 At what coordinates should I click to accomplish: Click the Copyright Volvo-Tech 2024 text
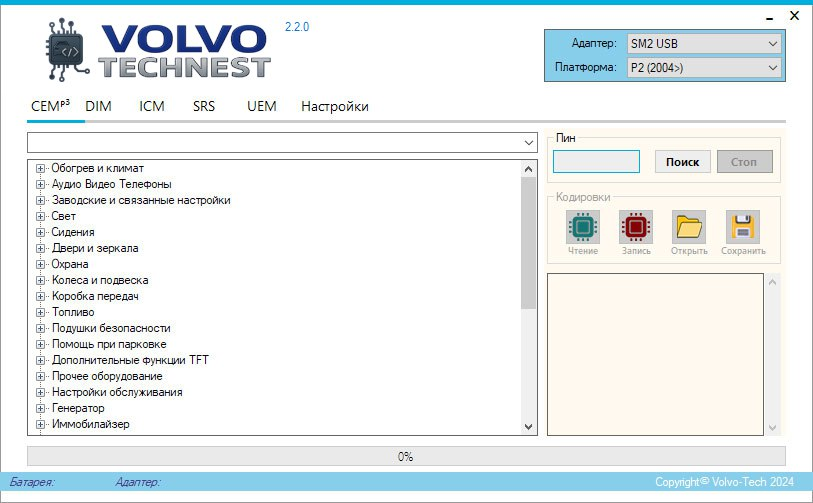724,482
